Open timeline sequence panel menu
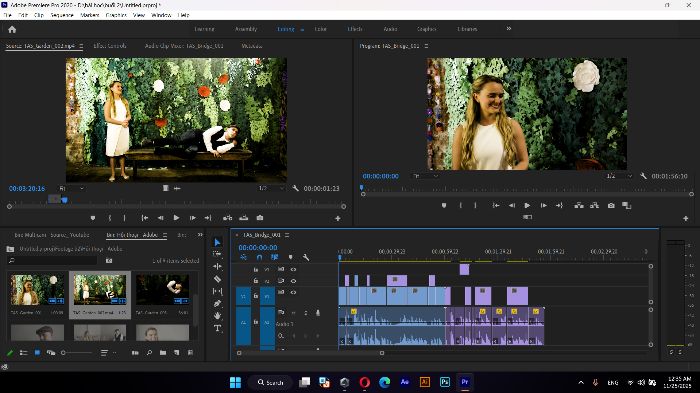Screen dimensions: 700x393 (x=287, y=235)
